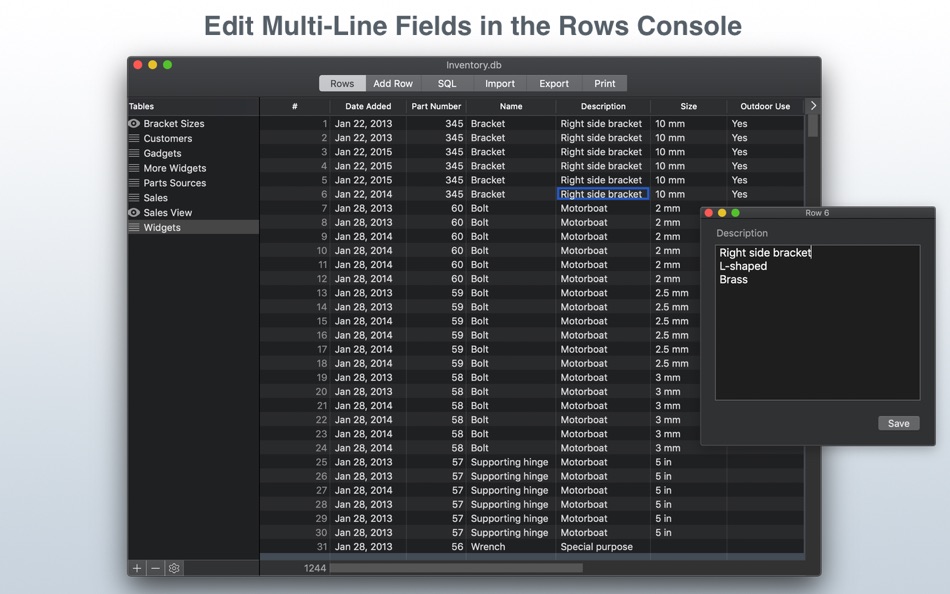The width and height of the screenshot is (950, 594).
Task: Show more columns with the right chevron
Action: [813, 105]
